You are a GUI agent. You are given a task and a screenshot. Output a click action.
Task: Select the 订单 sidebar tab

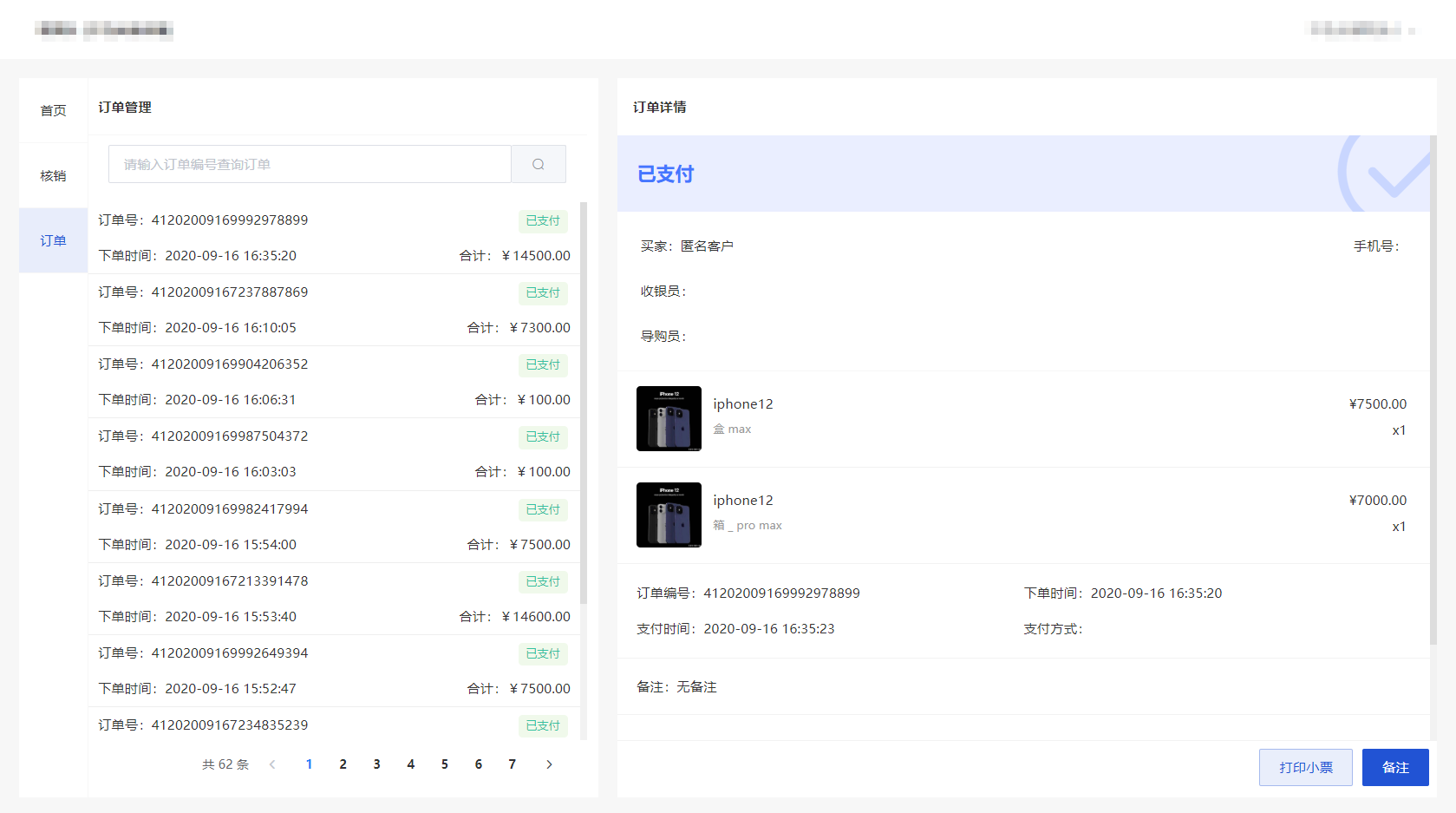tap(53, 240)
